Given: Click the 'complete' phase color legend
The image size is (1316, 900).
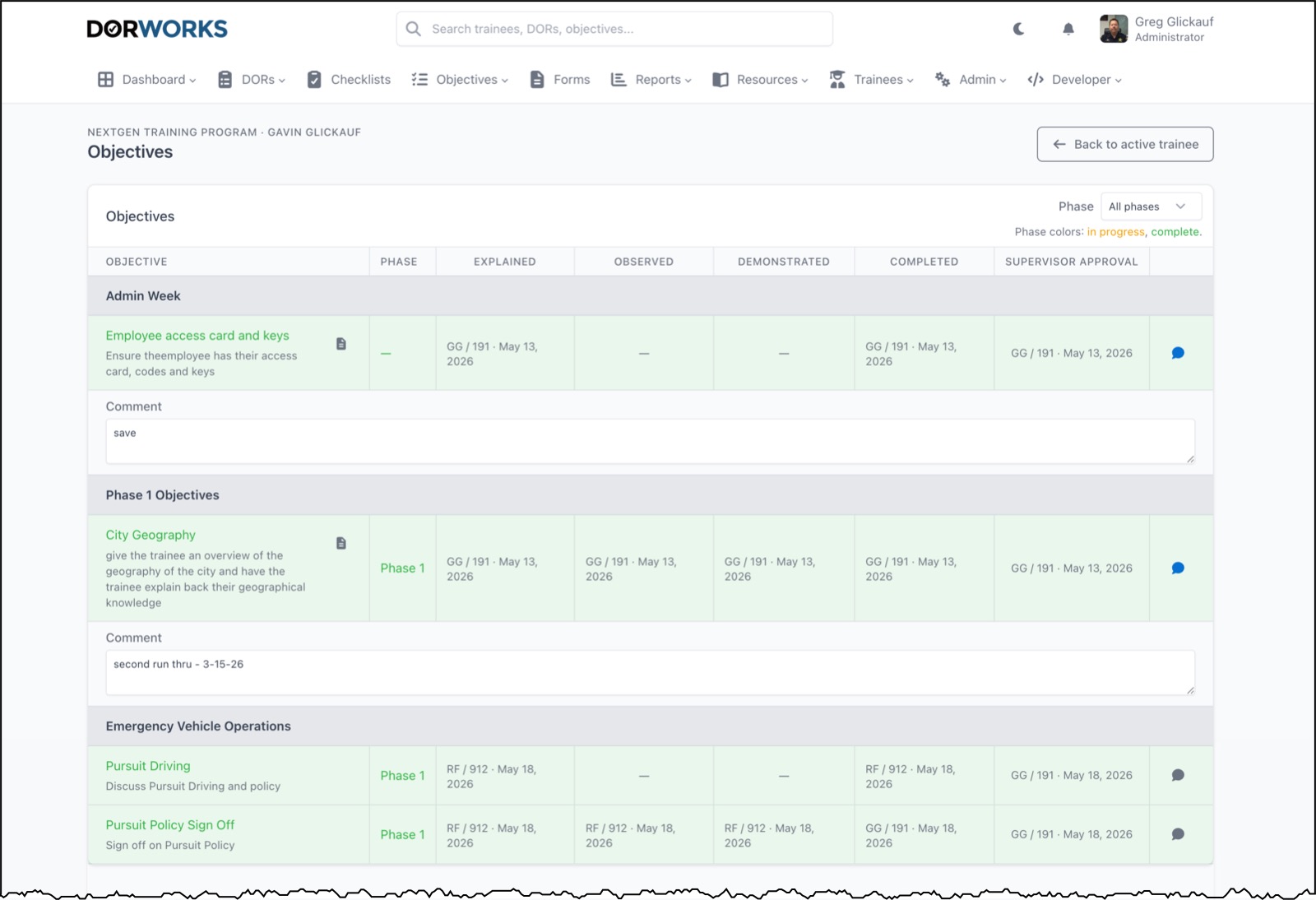Looking at the screenshot, I should click(x=1175, y=232).
